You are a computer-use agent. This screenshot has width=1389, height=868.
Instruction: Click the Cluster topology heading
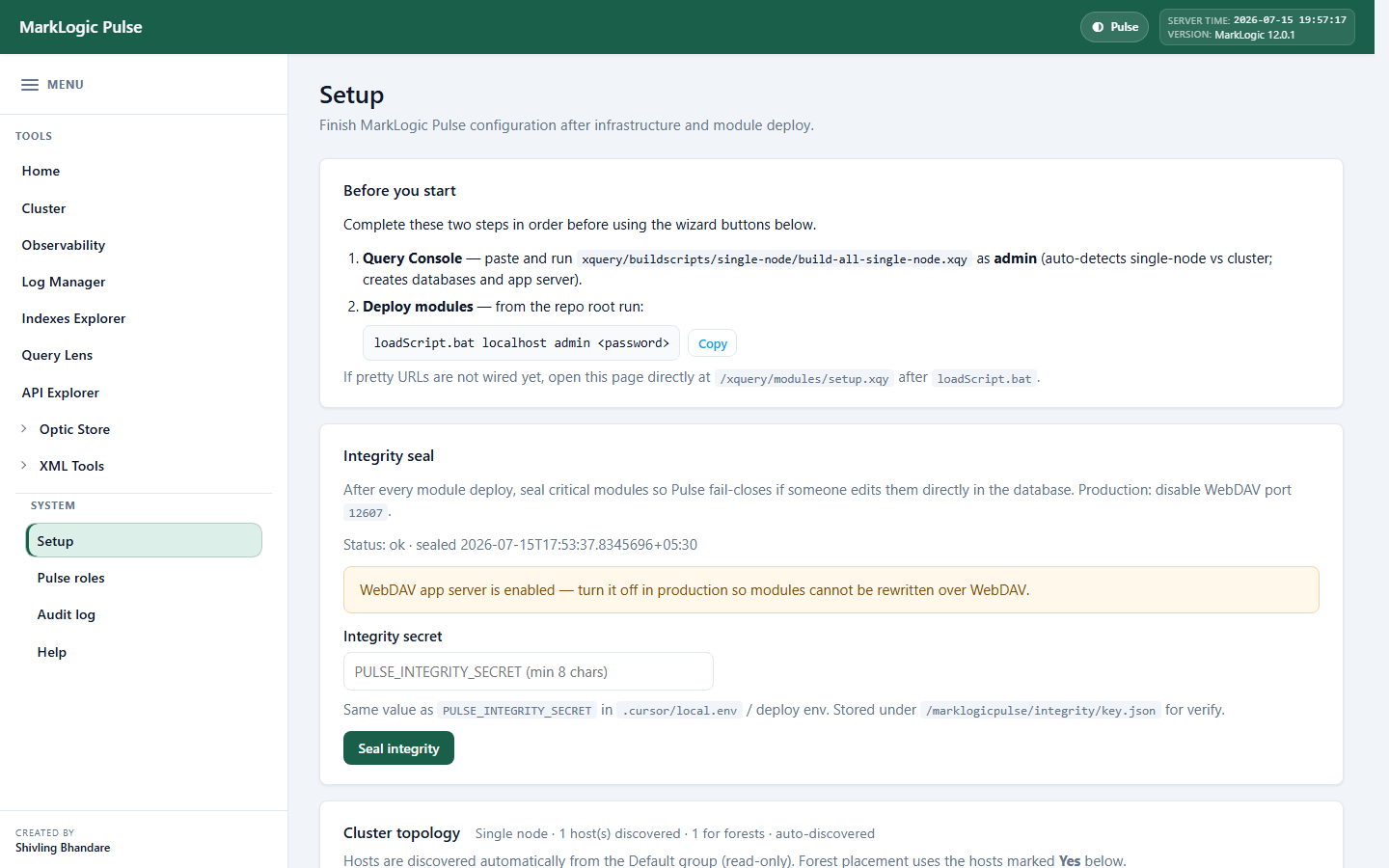pos(401,832)
